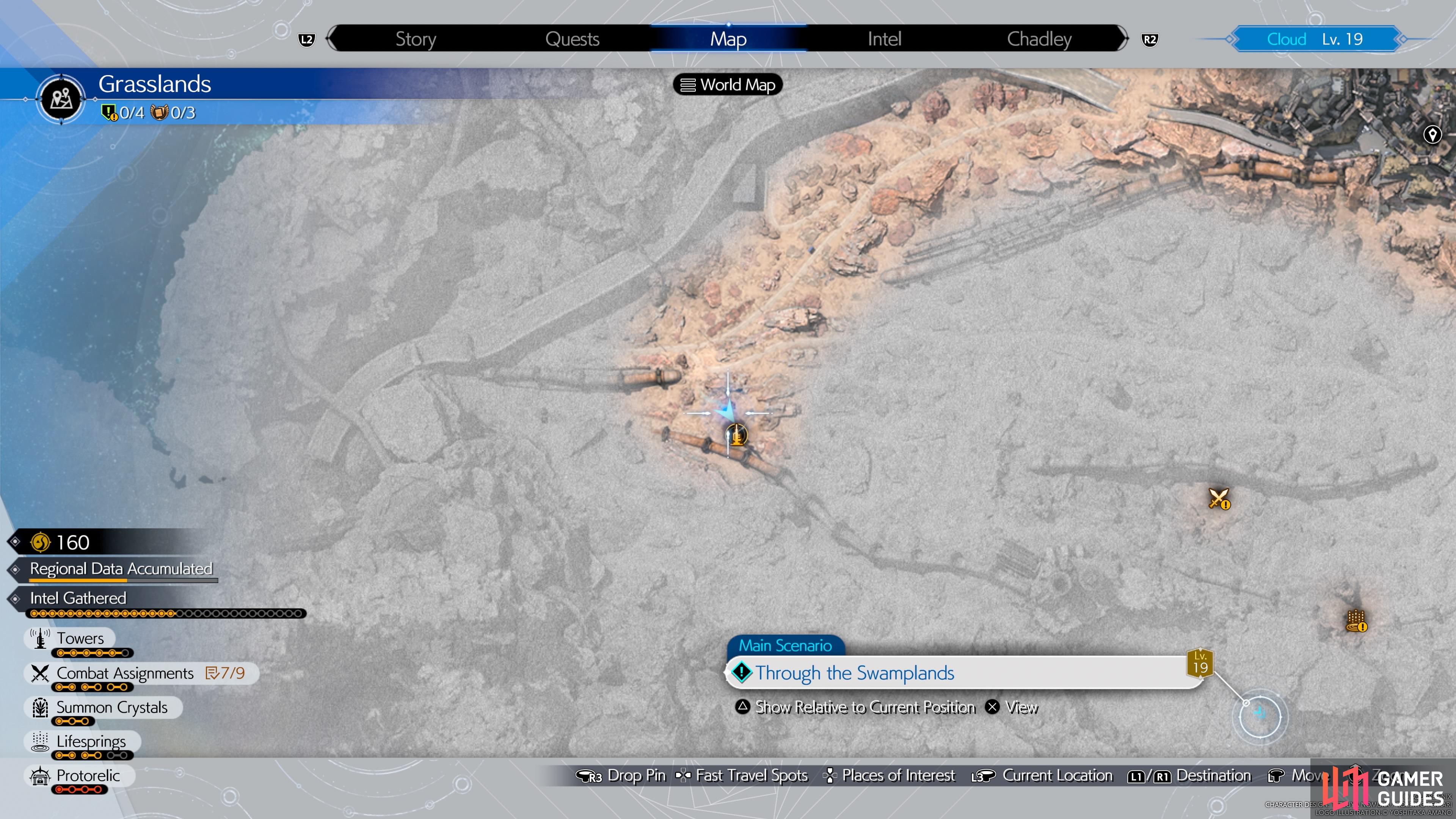Click the 0/4 side quest counter

point(122,113)
